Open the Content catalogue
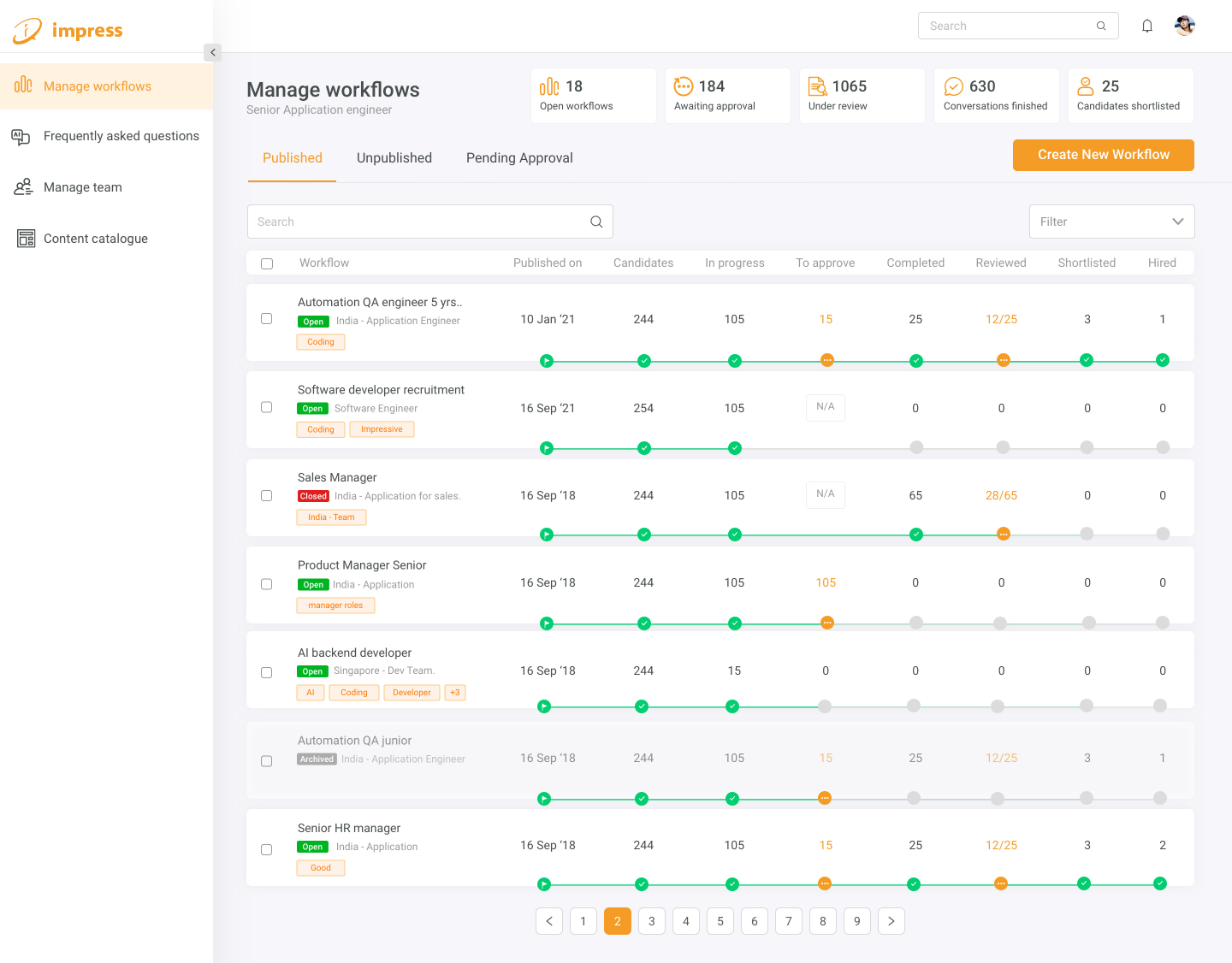This screenshot has width=1232, height=963. 95,238
